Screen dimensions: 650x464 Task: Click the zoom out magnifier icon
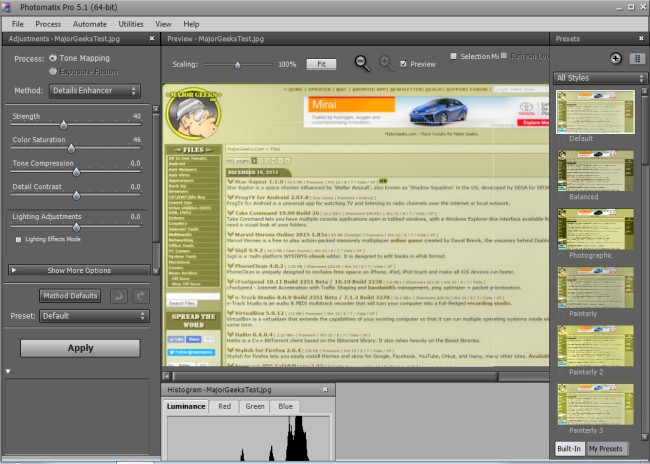[362, 63]
